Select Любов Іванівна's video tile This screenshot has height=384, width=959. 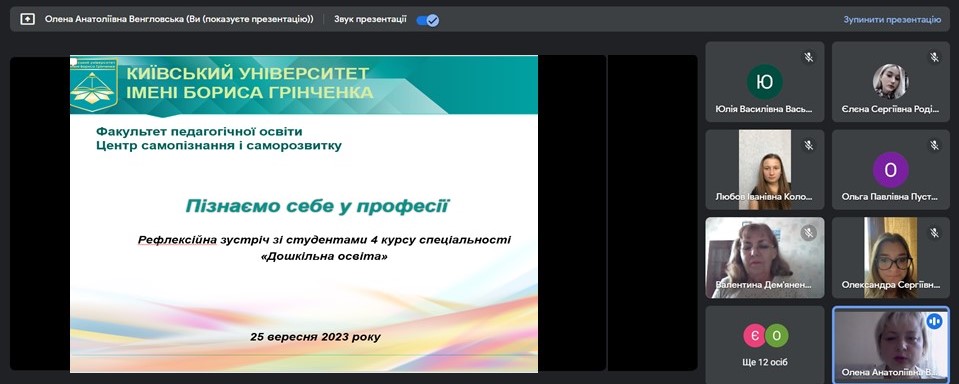tap(765, 169)
